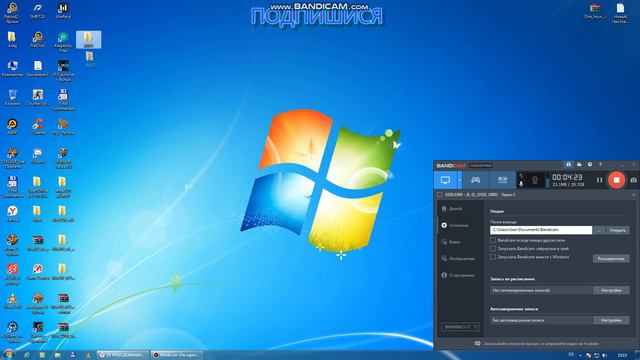640x360 pixels.
Task: Select the VLC cone icon on desktop
Action: (x=13, y=301)
